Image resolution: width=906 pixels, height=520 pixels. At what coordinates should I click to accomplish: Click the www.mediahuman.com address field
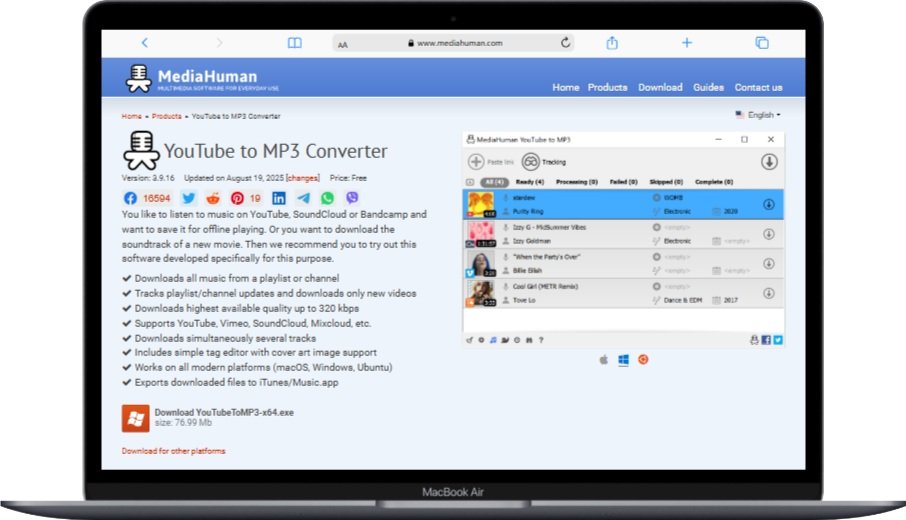coord(454,43)
